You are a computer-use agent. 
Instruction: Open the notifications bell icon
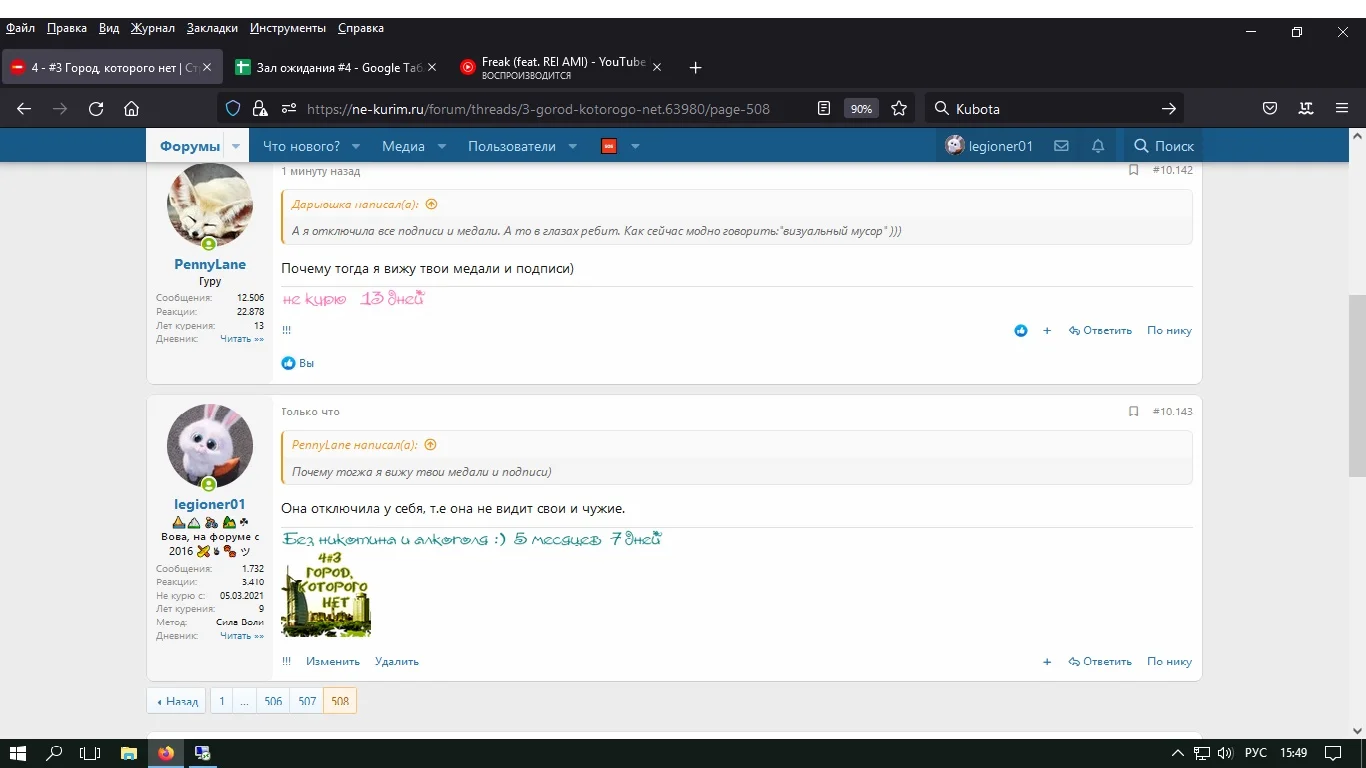tap(1097, 145)
